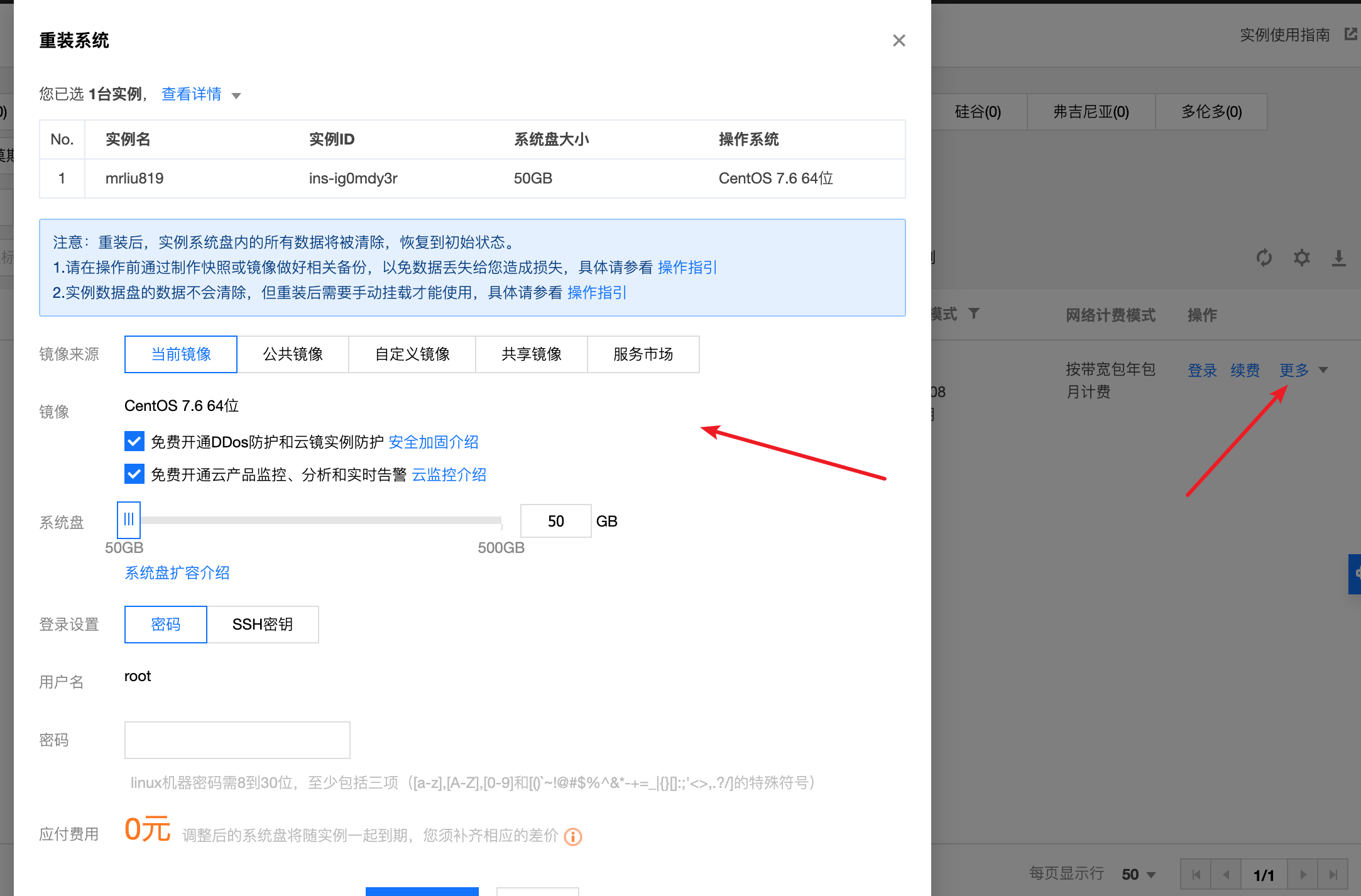Go to first page pagination icon
The width and height of the screenshot is (1361, 896).
(x=1196, y=875)
